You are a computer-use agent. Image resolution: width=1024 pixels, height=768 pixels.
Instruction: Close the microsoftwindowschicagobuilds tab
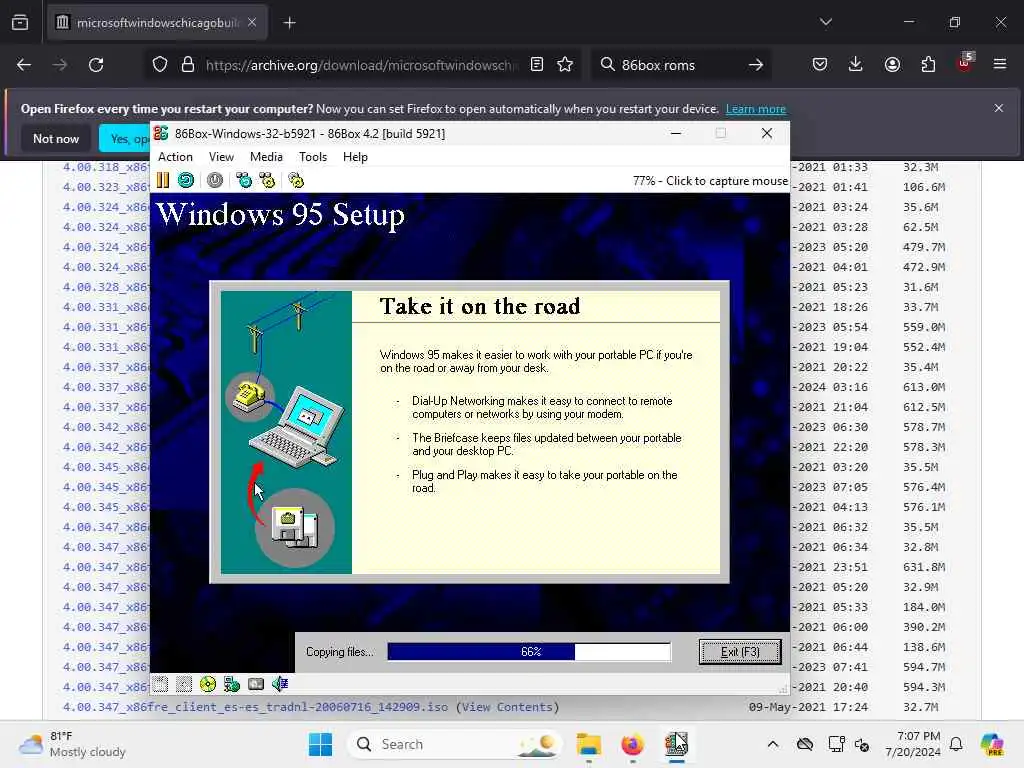252,22
